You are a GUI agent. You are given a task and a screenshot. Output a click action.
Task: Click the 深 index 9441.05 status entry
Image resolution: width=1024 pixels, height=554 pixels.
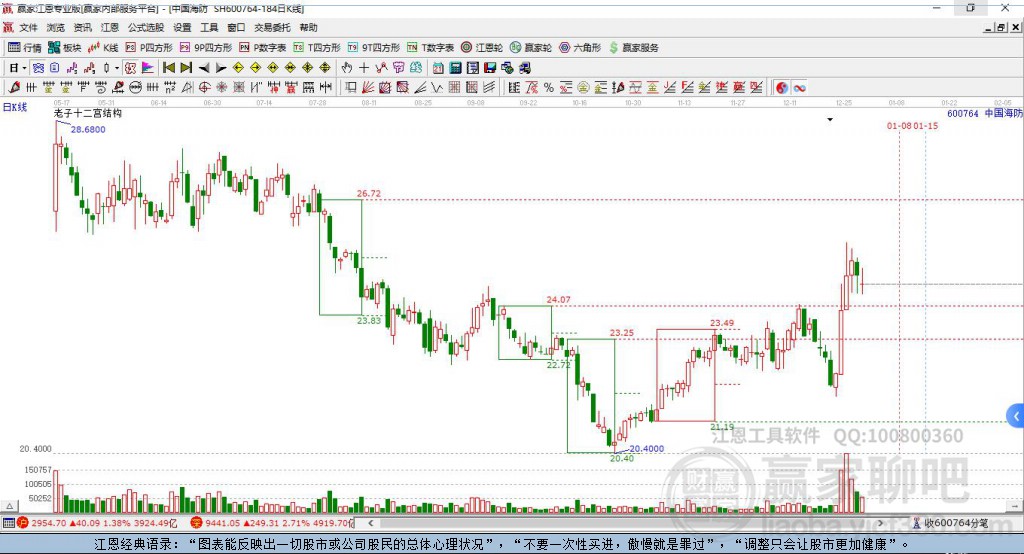pyautogui.click(x=272, y=523)
